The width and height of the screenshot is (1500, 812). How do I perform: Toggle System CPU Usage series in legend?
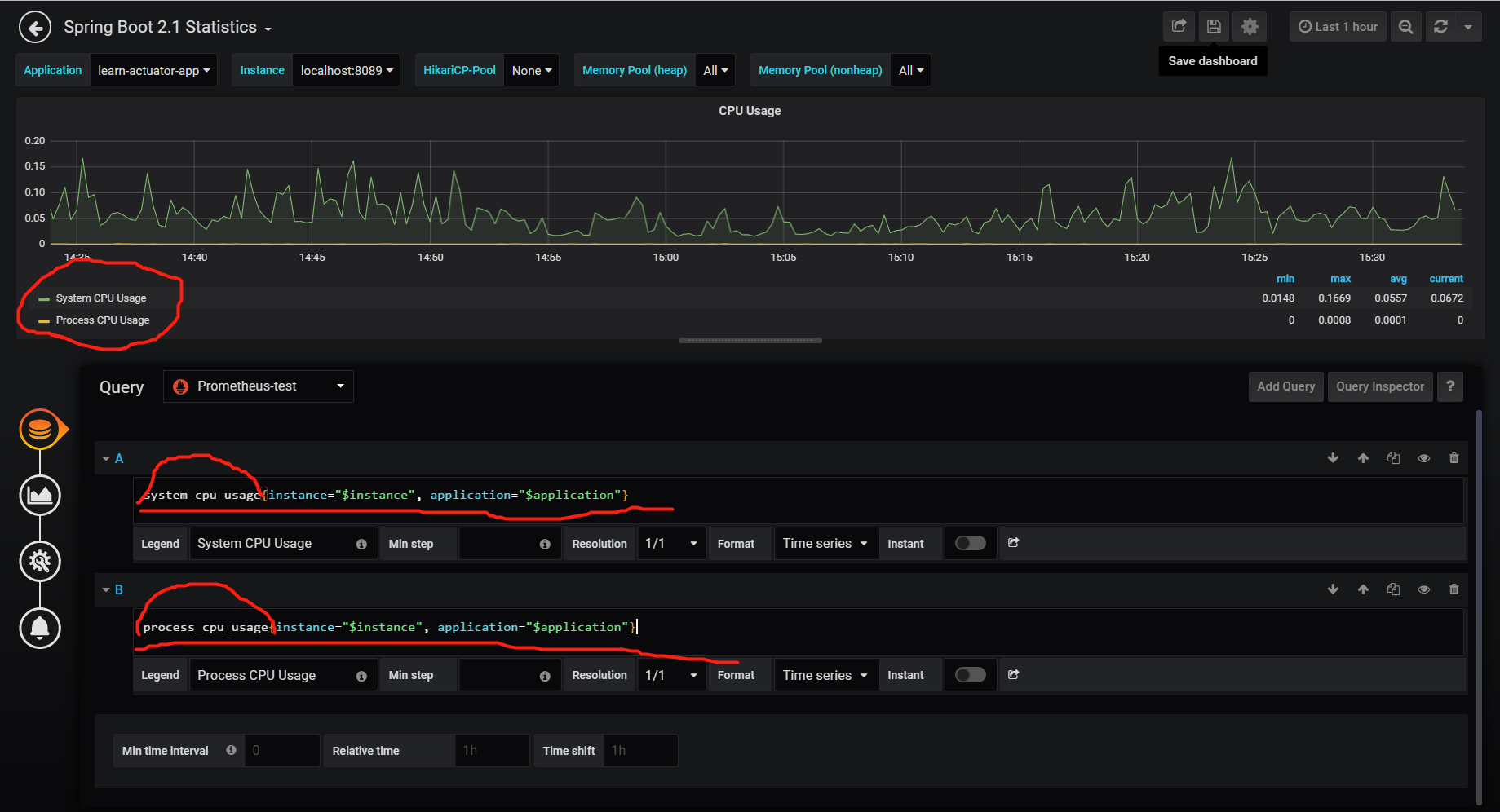point(101,298)
